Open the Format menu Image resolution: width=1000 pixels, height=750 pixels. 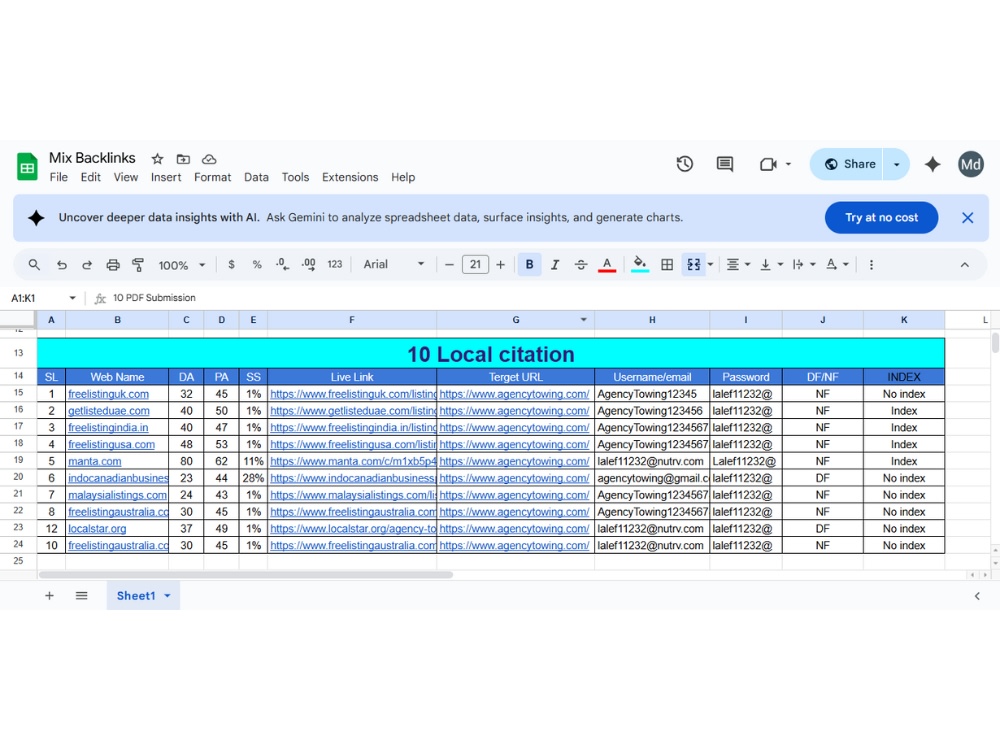(212, 177)
